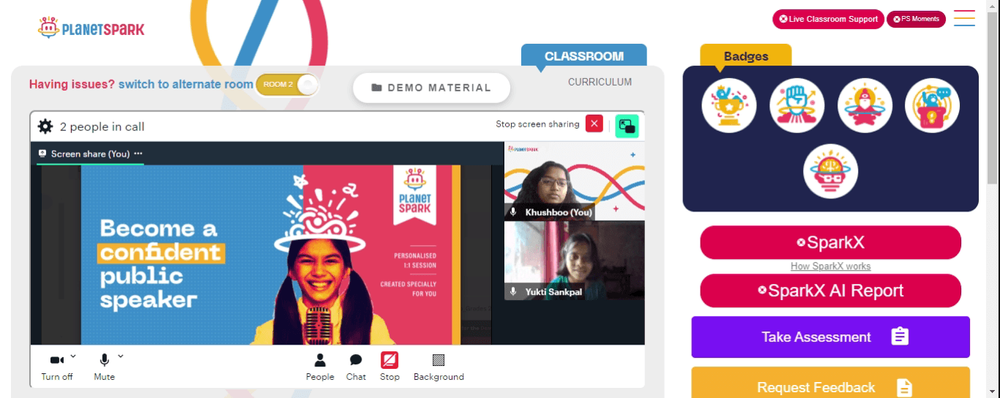Viewport: 1000px width, 398px height.
Task: Click the raised fist badge icon
Action: coord(797,106)
